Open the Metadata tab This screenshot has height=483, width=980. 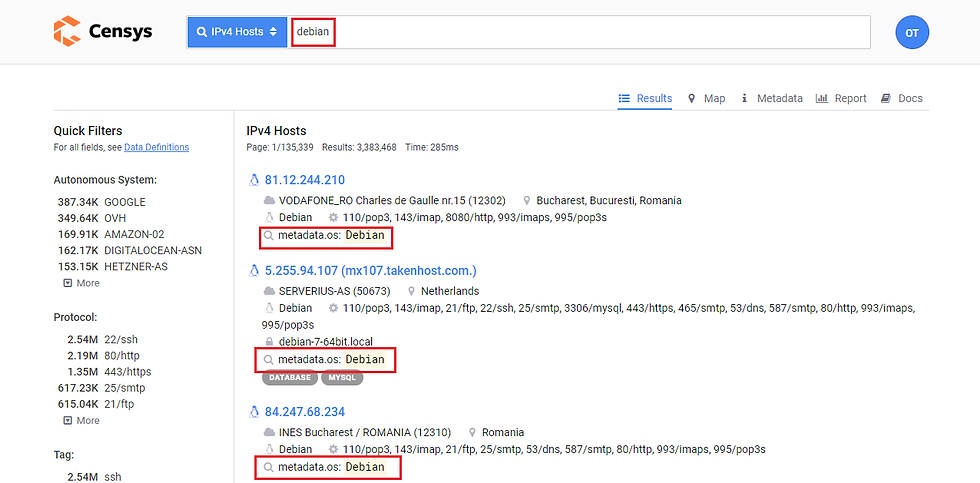[772, 98]
